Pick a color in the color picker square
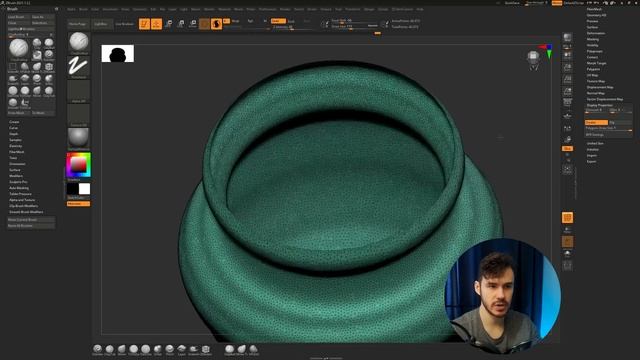Image resolution: width=640 pixels, height=360 pixels. click(78, 164)
